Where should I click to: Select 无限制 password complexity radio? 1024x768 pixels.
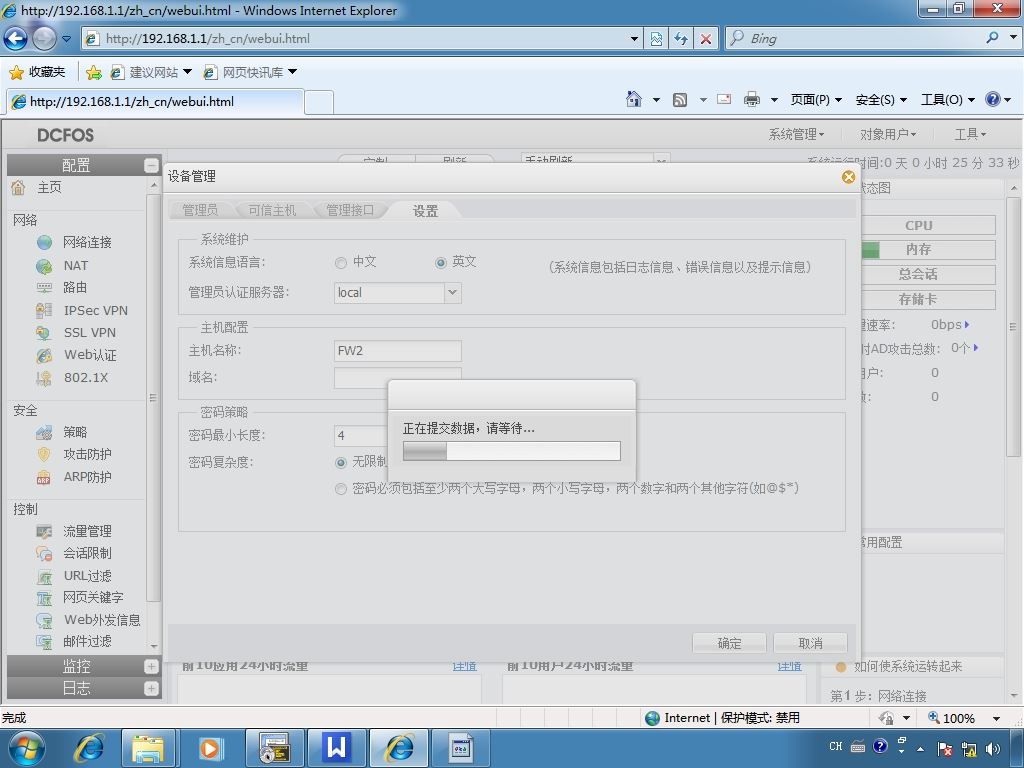click(340, 463)
